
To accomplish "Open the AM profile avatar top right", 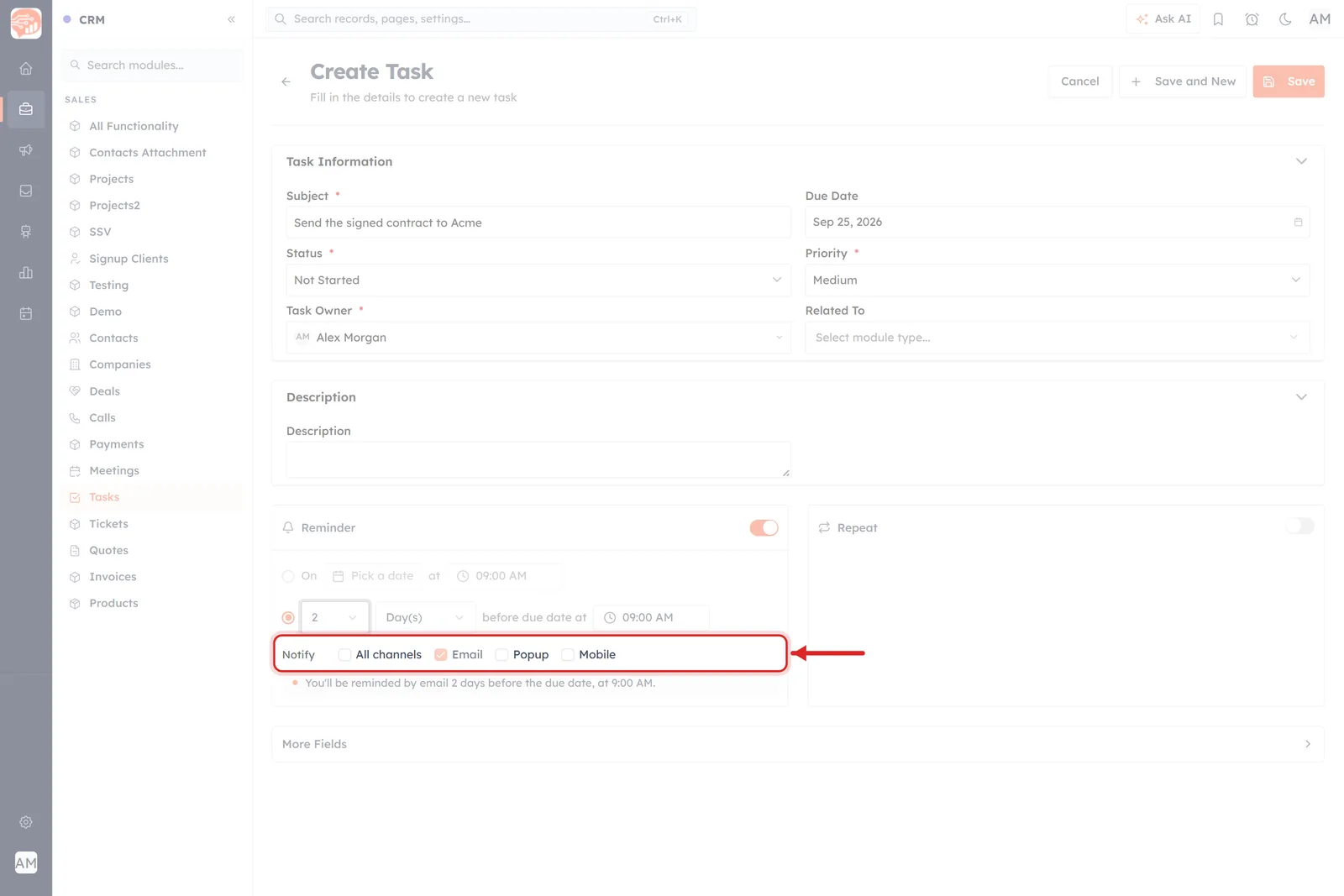I will coord(1320,19).
